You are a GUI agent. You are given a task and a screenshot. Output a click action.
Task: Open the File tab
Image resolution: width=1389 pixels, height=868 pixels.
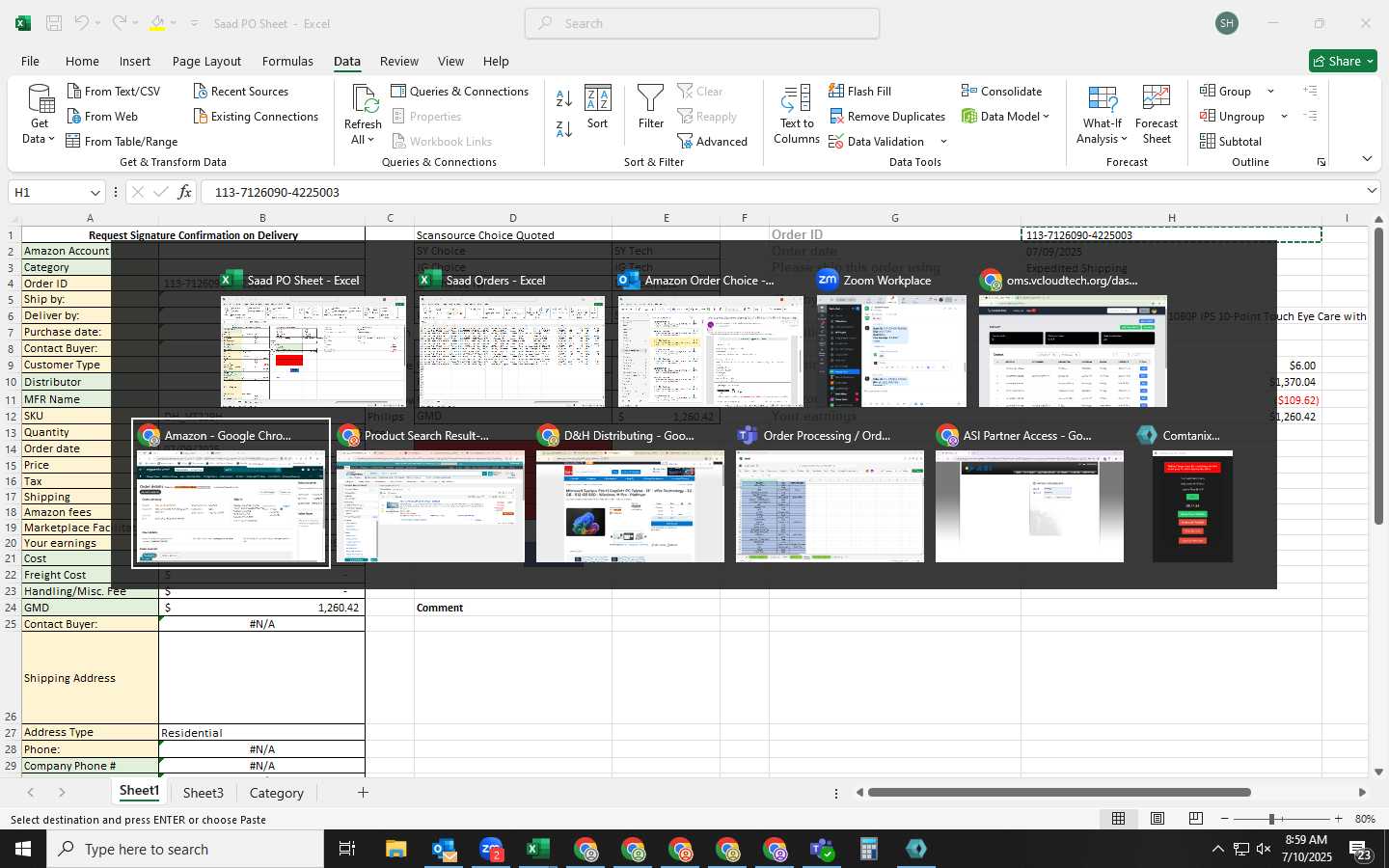pos(30,61)
